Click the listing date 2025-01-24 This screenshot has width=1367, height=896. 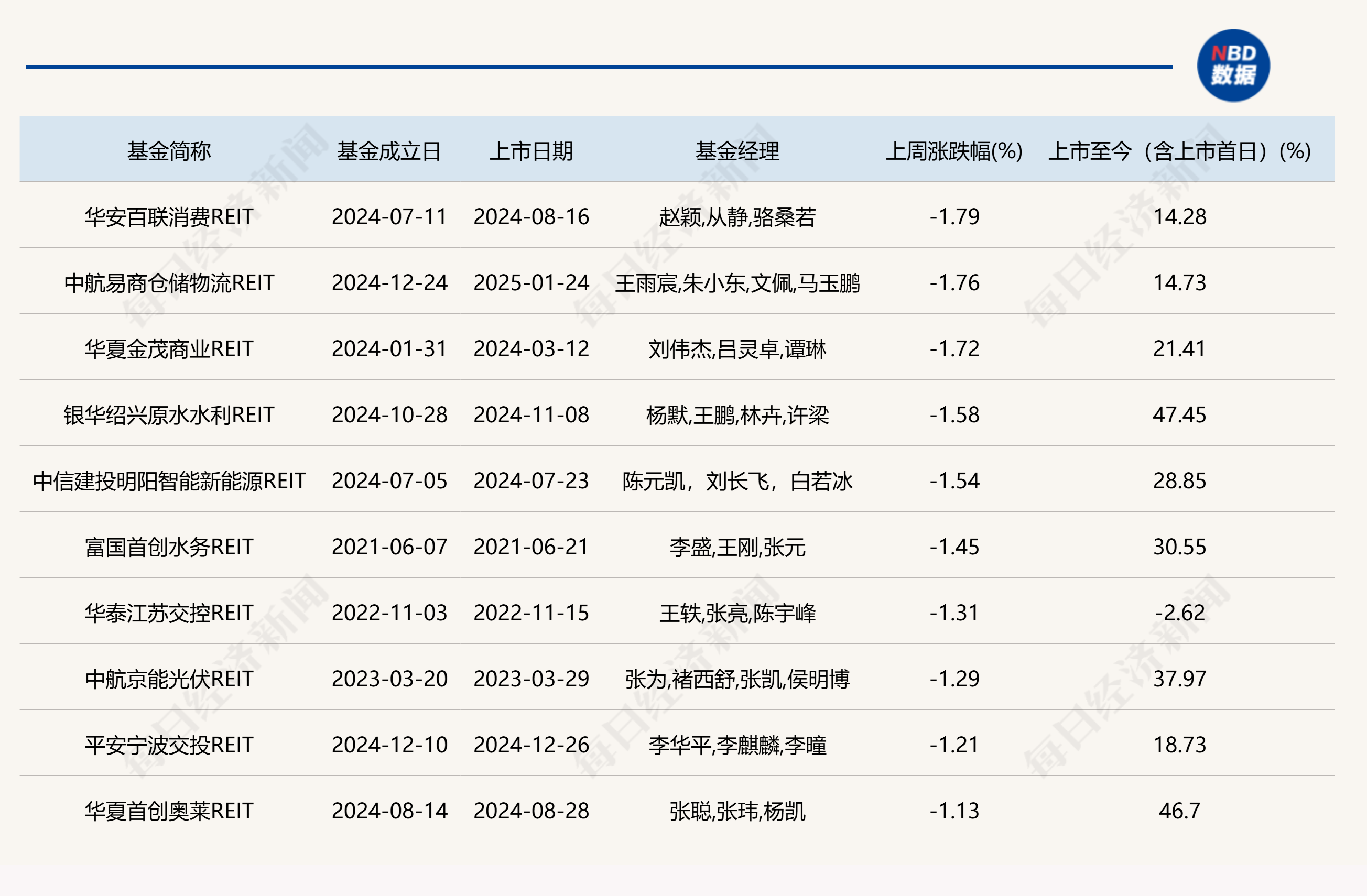(x=531, y=283)
